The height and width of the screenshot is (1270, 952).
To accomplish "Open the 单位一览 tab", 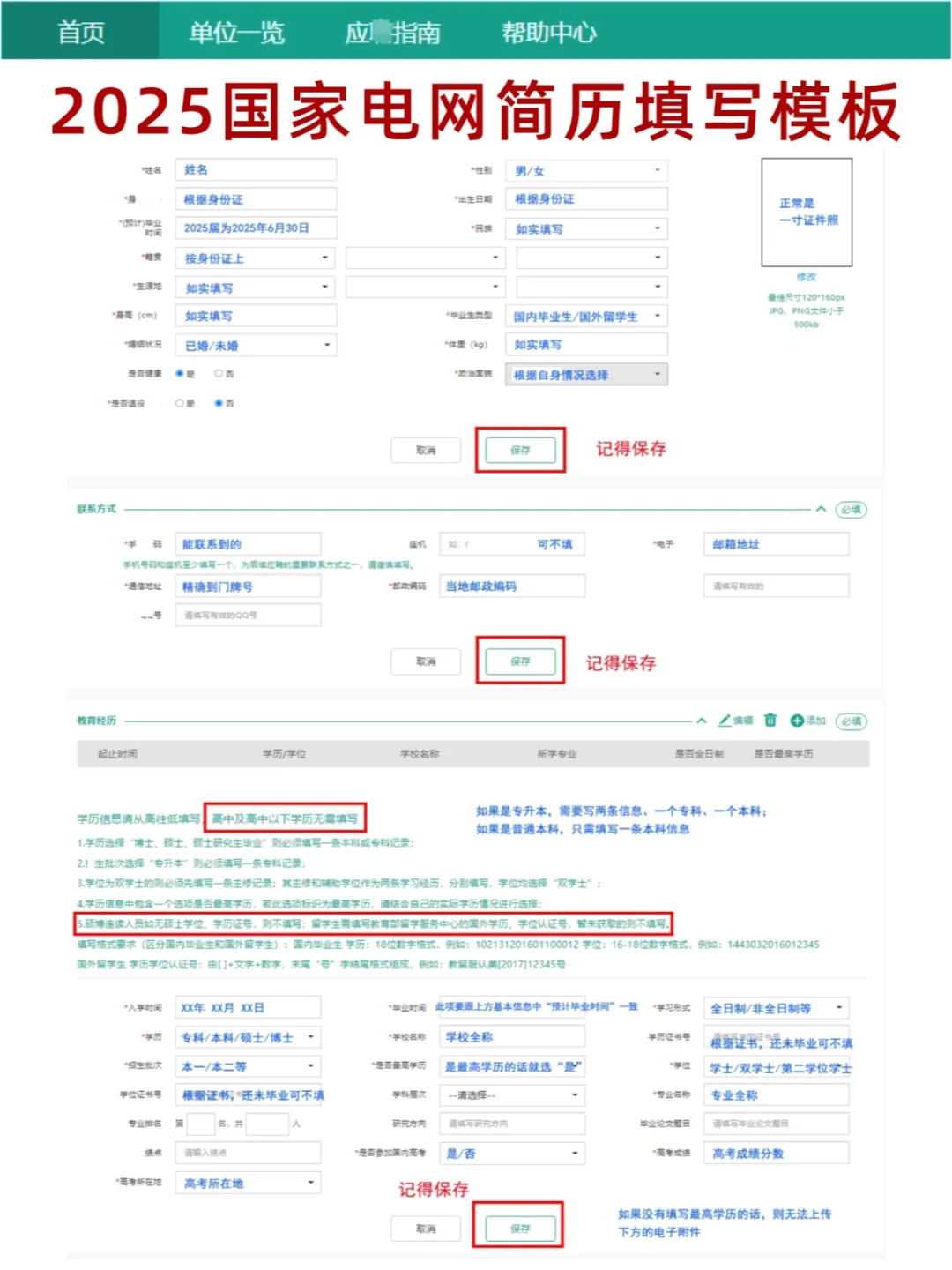I will coord(237,32).
